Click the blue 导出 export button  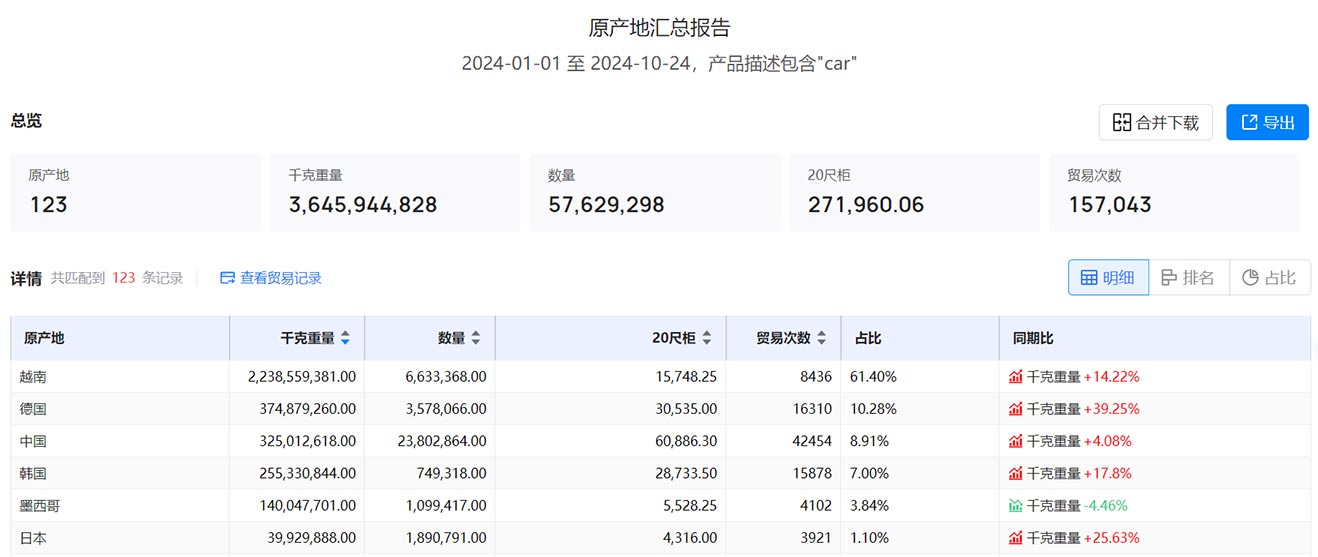(x=1267, y=122)
